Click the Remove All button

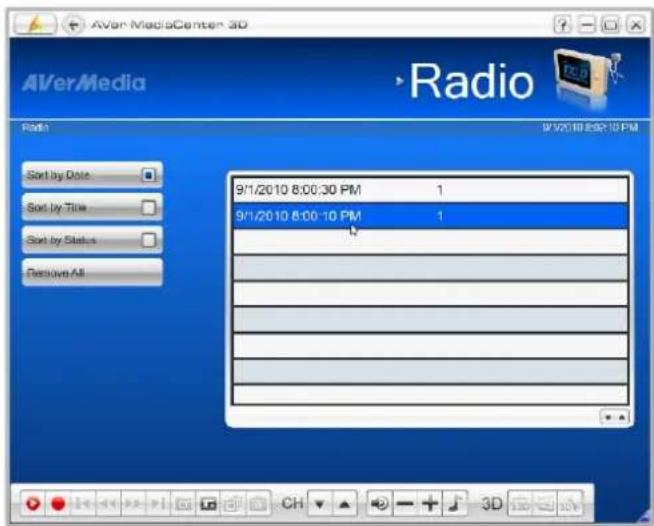click(92, 273)
